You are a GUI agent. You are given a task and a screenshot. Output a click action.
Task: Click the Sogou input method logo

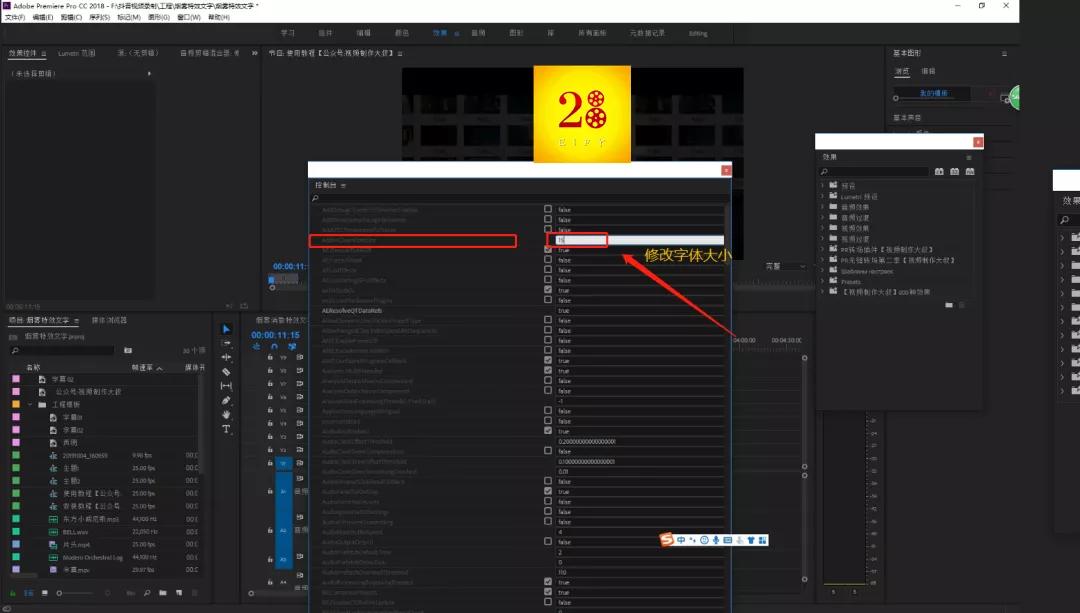pyautogui.click(x=667, y=540)
